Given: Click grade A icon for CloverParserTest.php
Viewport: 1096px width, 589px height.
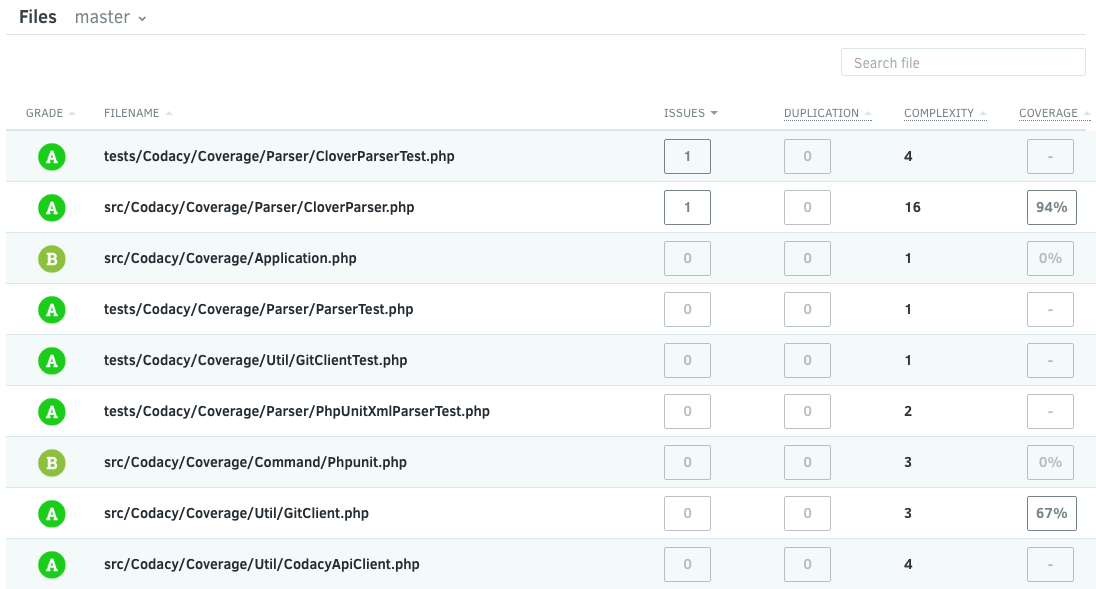Looking at the screenshot, I should coord(52,157).
